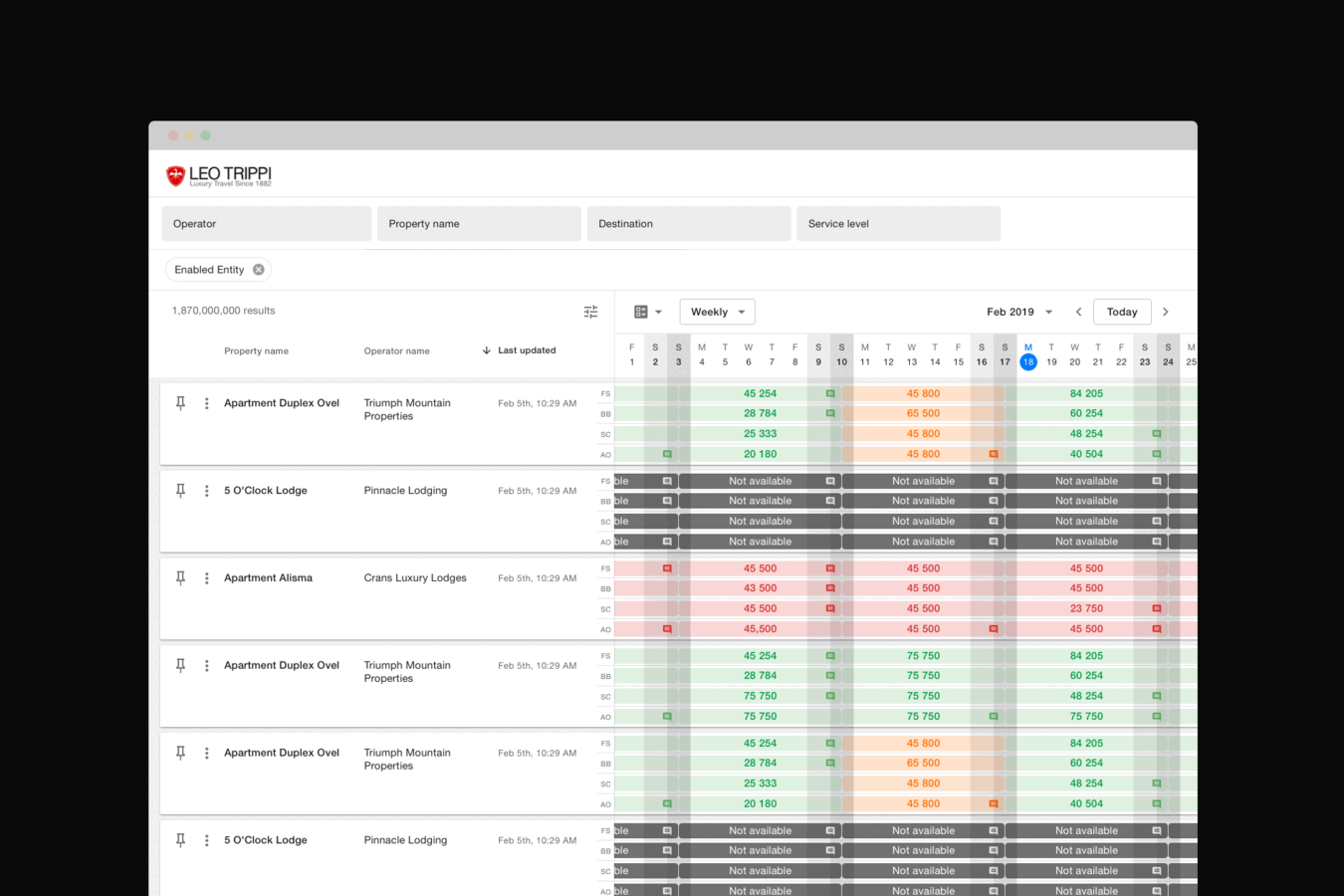Open Alisma FS row comment under Feb 9
The width and height of the screenshot is (1344, 896).
tap(830, 568)
